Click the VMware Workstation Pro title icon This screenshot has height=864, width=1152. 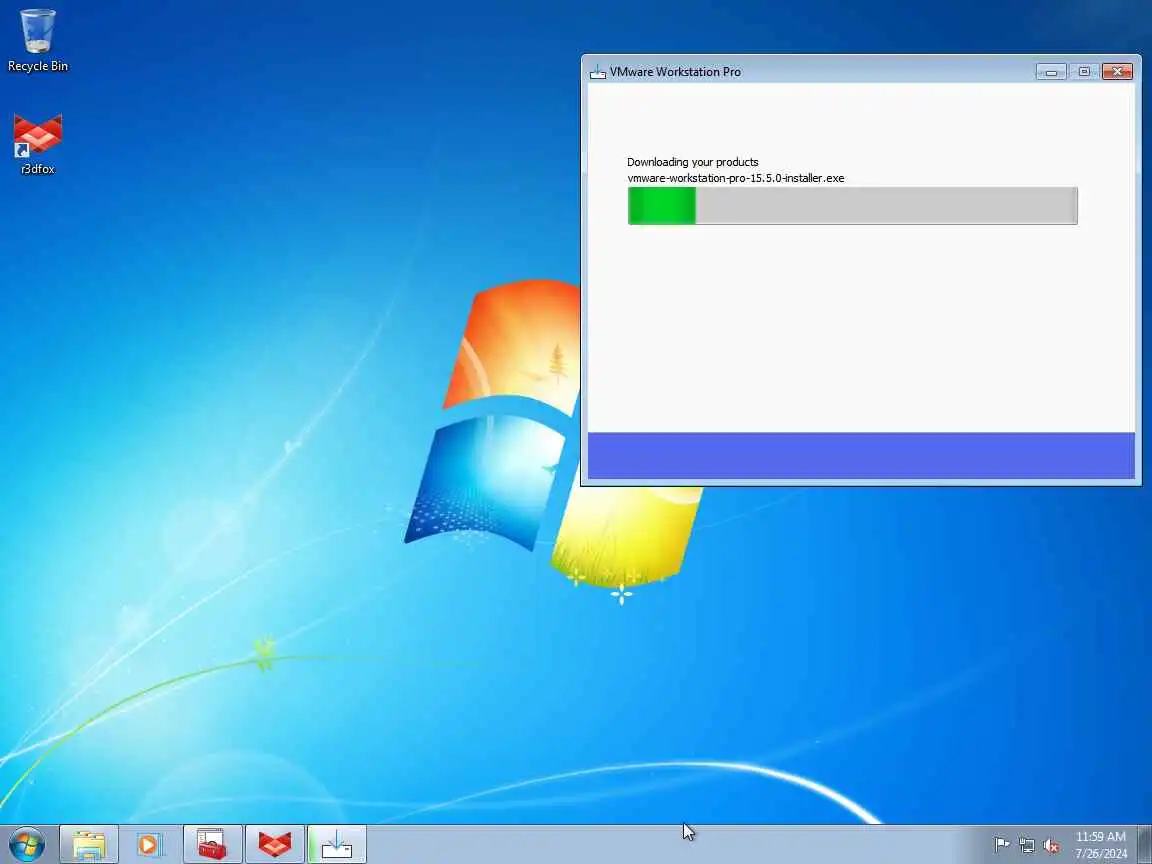pos(598,72)
